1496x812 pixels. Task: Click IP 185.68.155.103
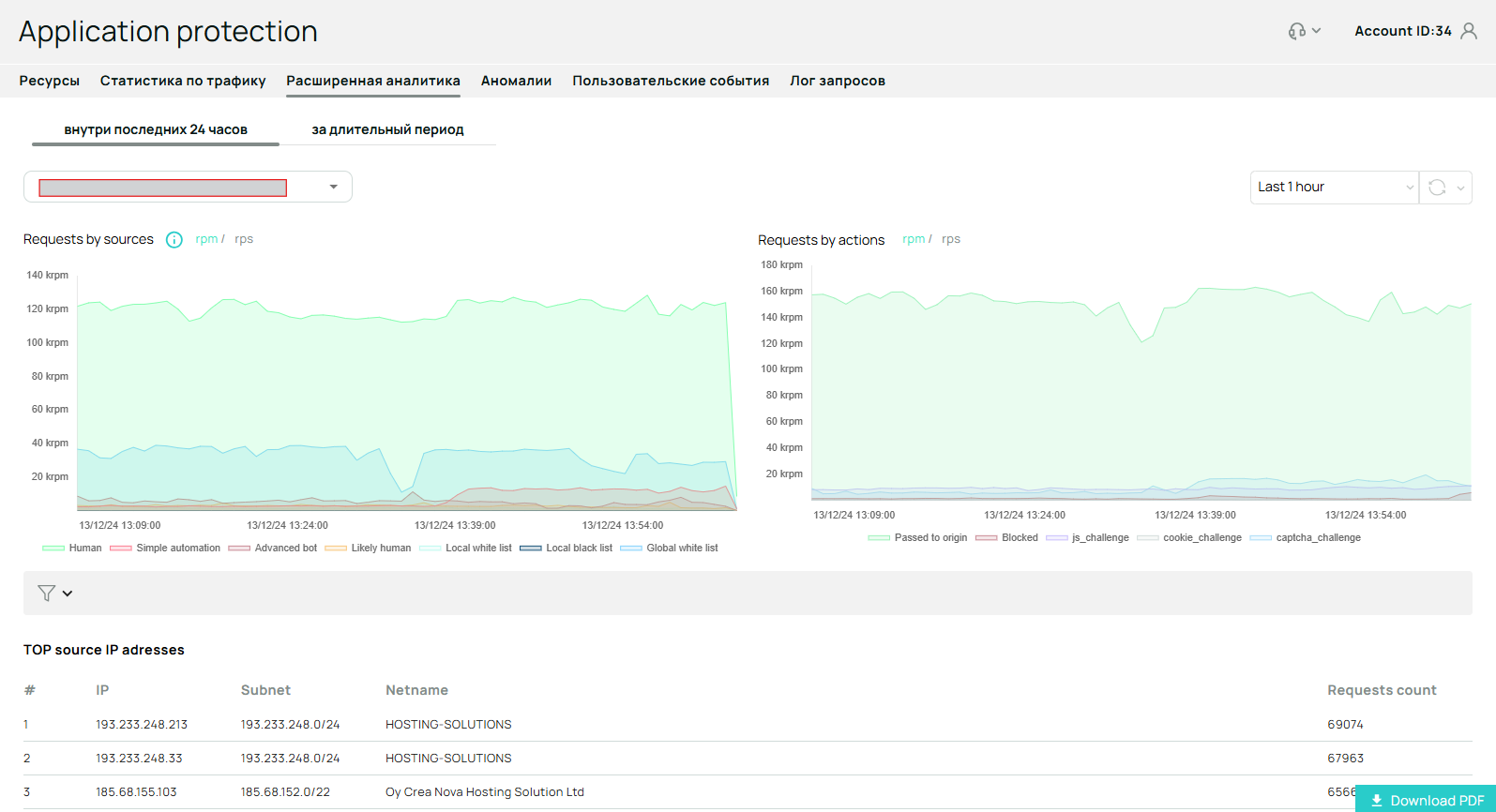[136, 791]
